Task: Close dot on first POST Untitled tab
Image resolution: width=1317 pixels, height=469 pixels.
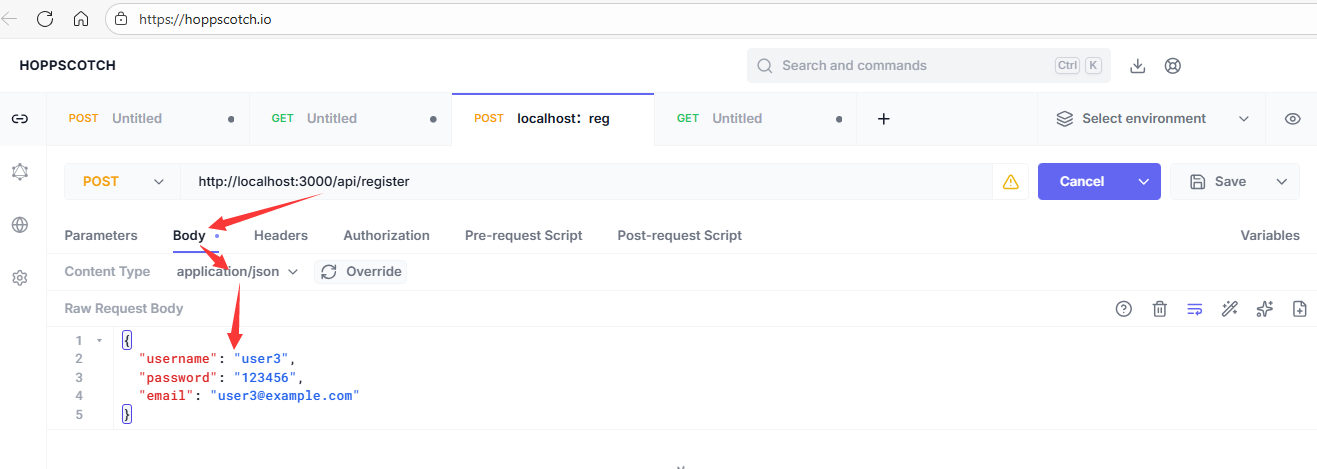Action: coord(231,119)
